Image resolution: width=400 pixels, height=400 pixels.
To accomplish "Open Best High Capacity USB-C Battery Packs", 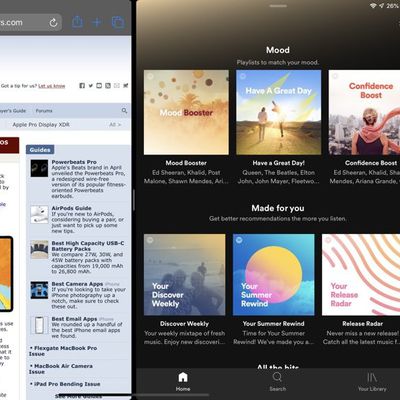I will [x=88, y=246].
